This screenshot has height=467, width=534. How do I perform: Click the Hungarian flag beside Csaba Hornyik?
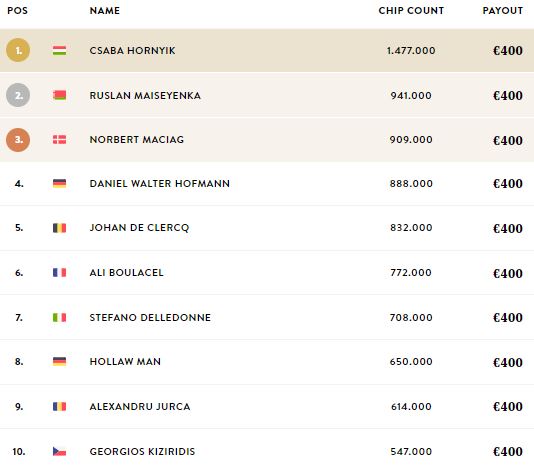pos(60,50)
